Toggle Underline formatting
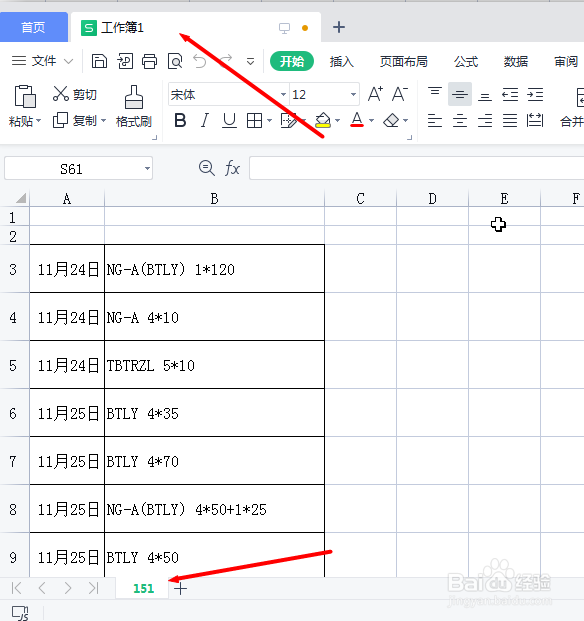This screenshot has width=584, height=621. click(x=229, y=120)
